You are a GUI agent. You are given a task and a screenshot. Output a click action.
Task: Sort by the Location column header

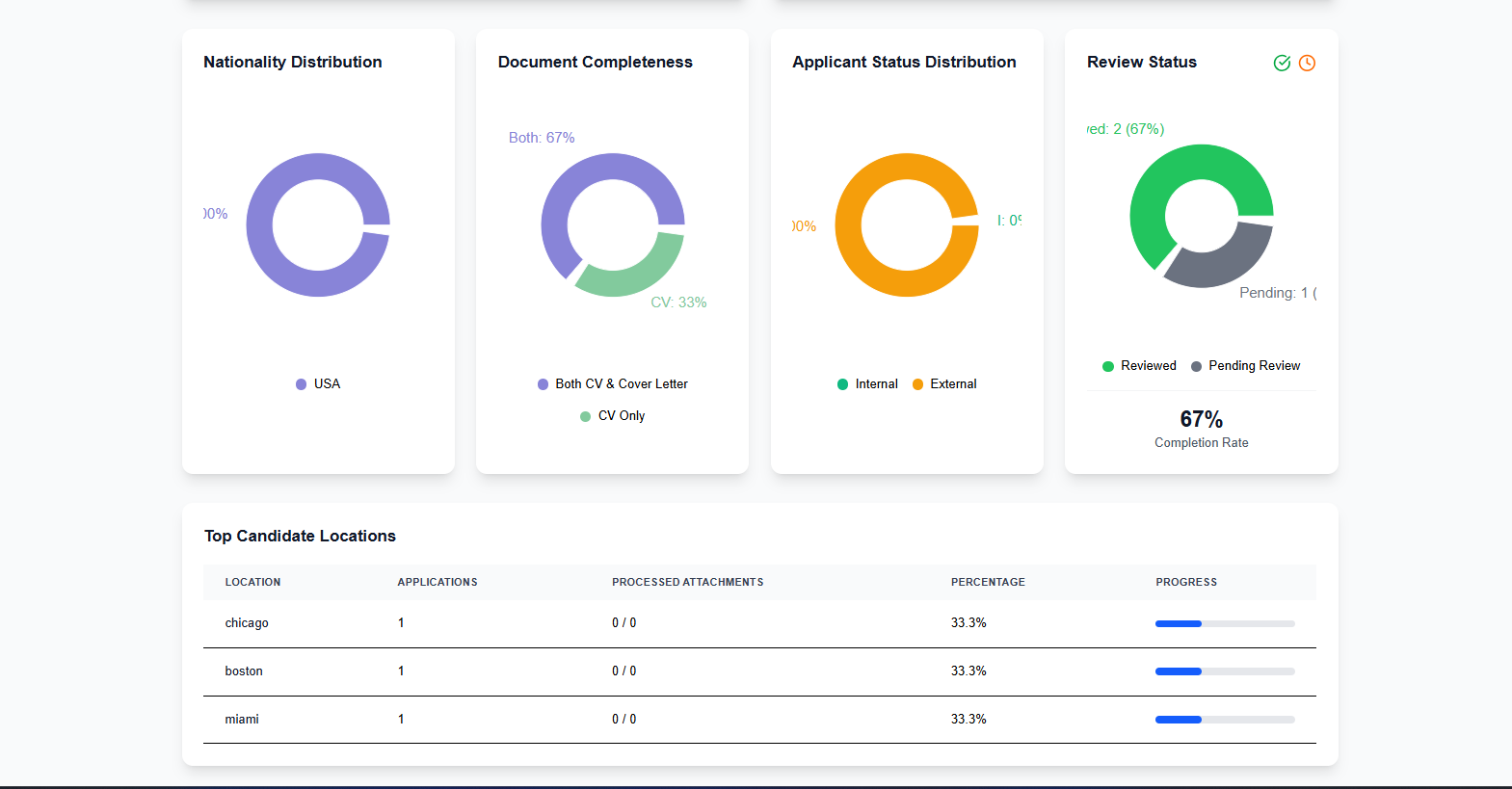[252, 582]
